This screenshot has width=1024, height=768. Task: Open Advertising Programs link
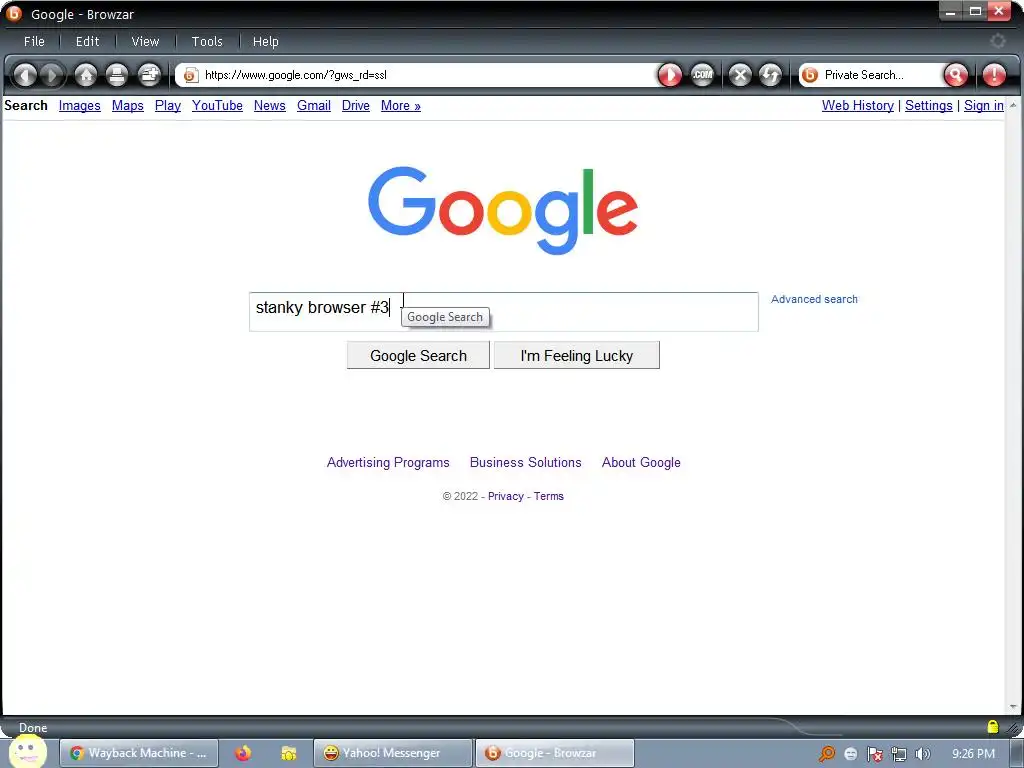pos(388,462)
